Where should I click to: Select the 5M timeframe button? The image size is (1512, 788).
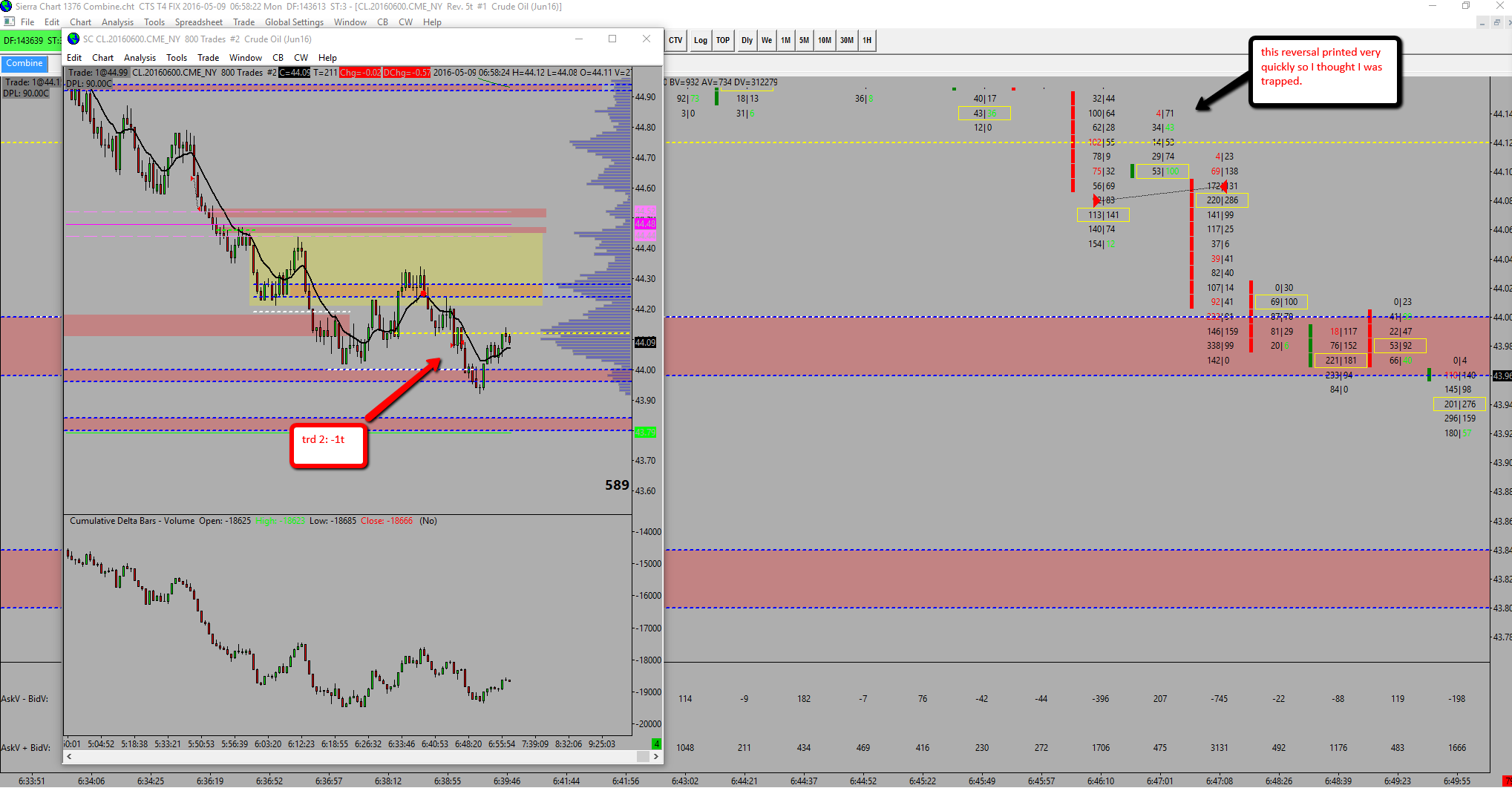pos(804,41)
